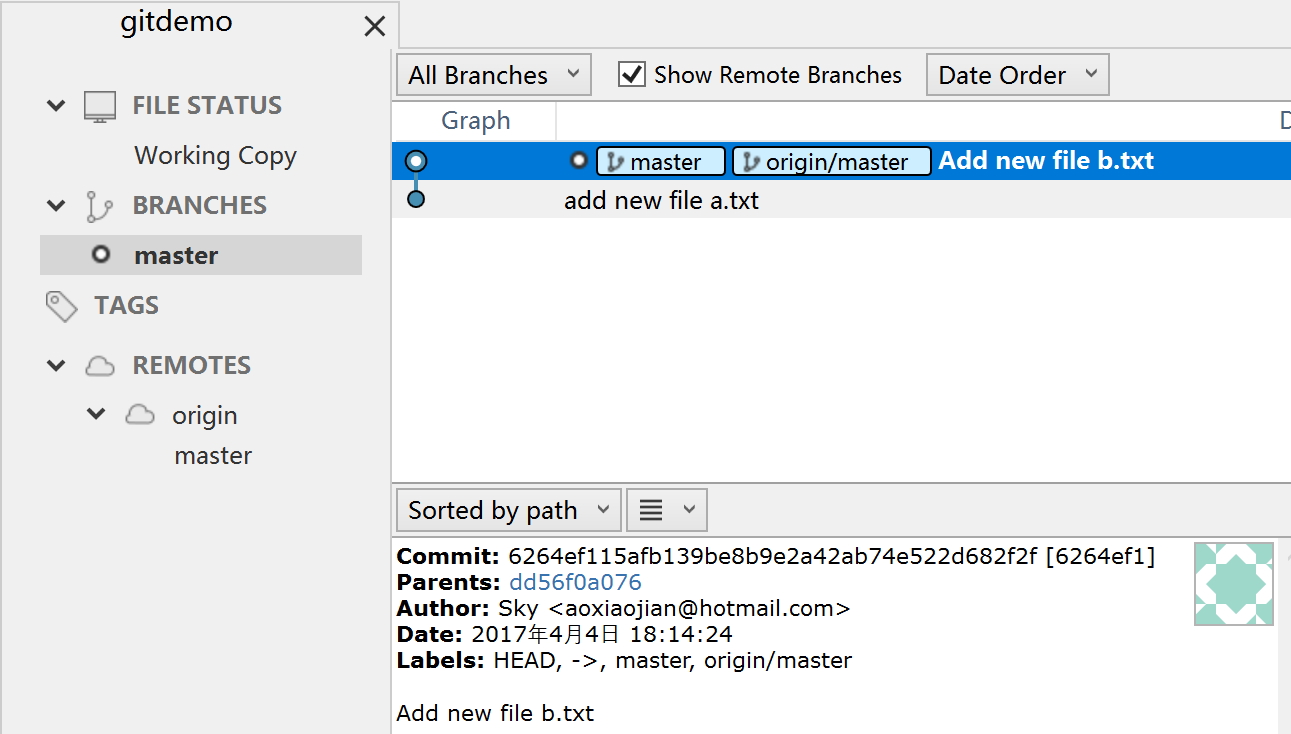Open parent commit dd56f0a076 link
The width and height of the screenshot is (1291, 734).
coord(575,582)
